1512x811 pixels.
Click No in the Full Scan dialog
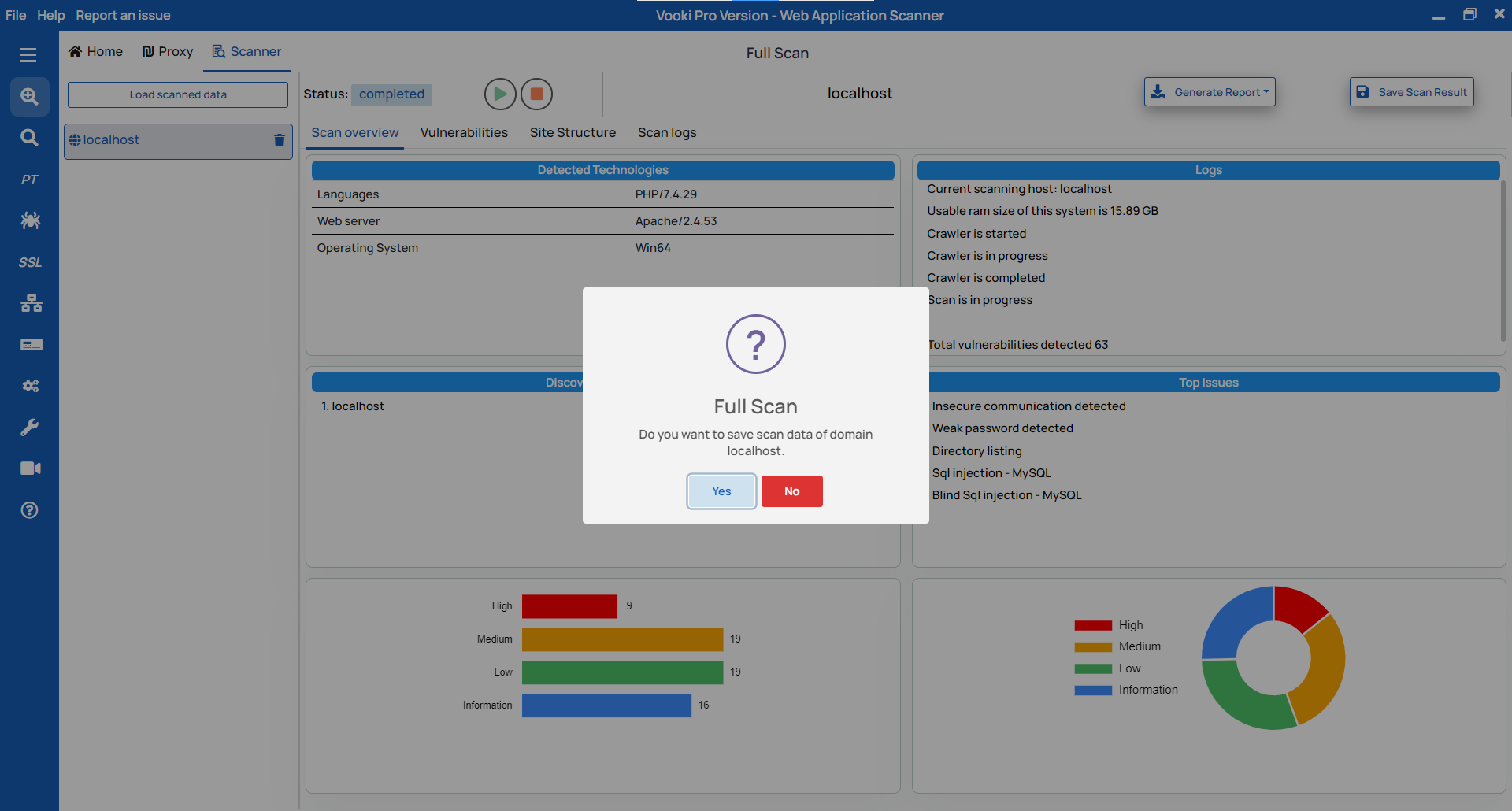[x=792, y=491]
